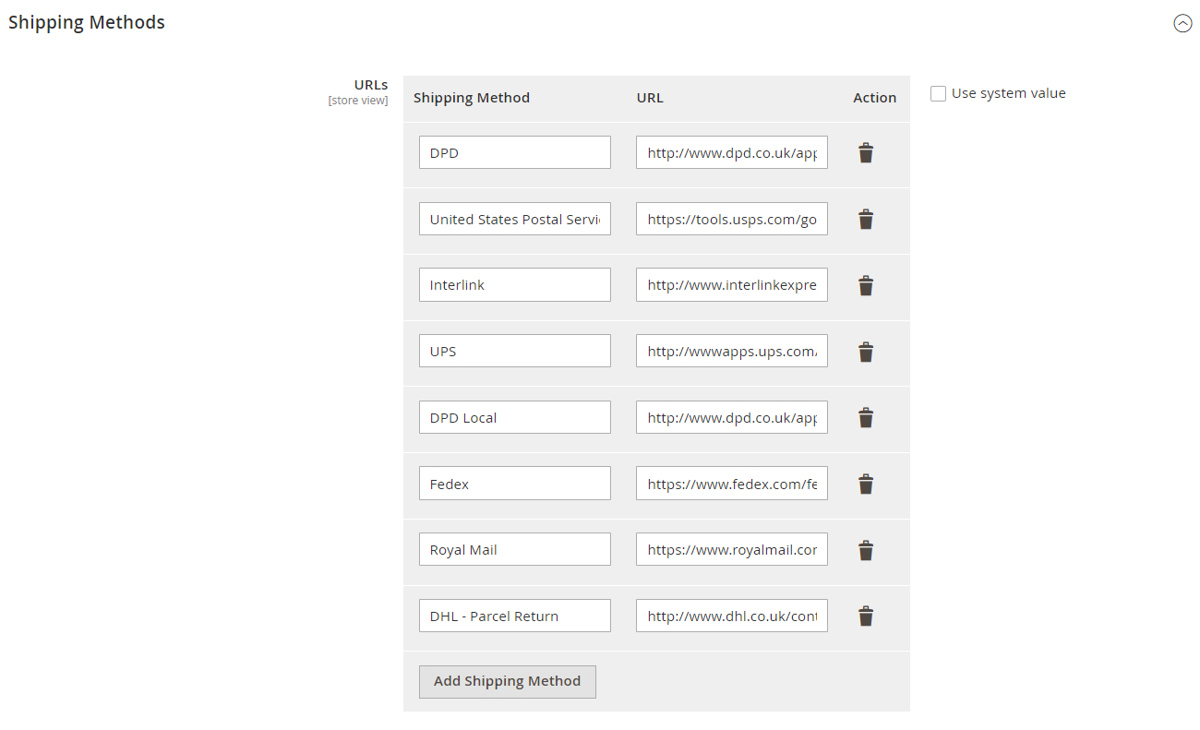Click the Royal Mail name input
Image resolution: width=1200 pixels, height=730 pixels.
point(514,550)
